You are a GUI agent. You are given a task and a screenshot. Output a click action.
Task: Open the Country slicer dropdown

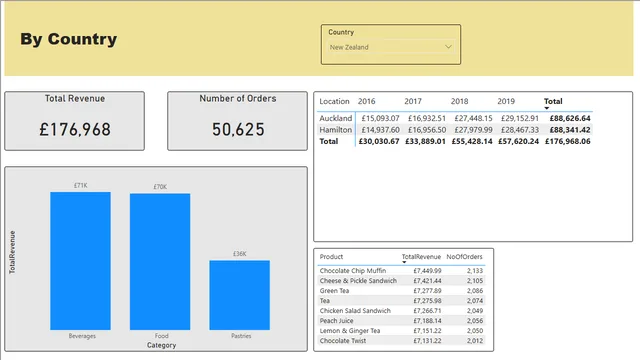pyautogui.click(x=391, y=47)
